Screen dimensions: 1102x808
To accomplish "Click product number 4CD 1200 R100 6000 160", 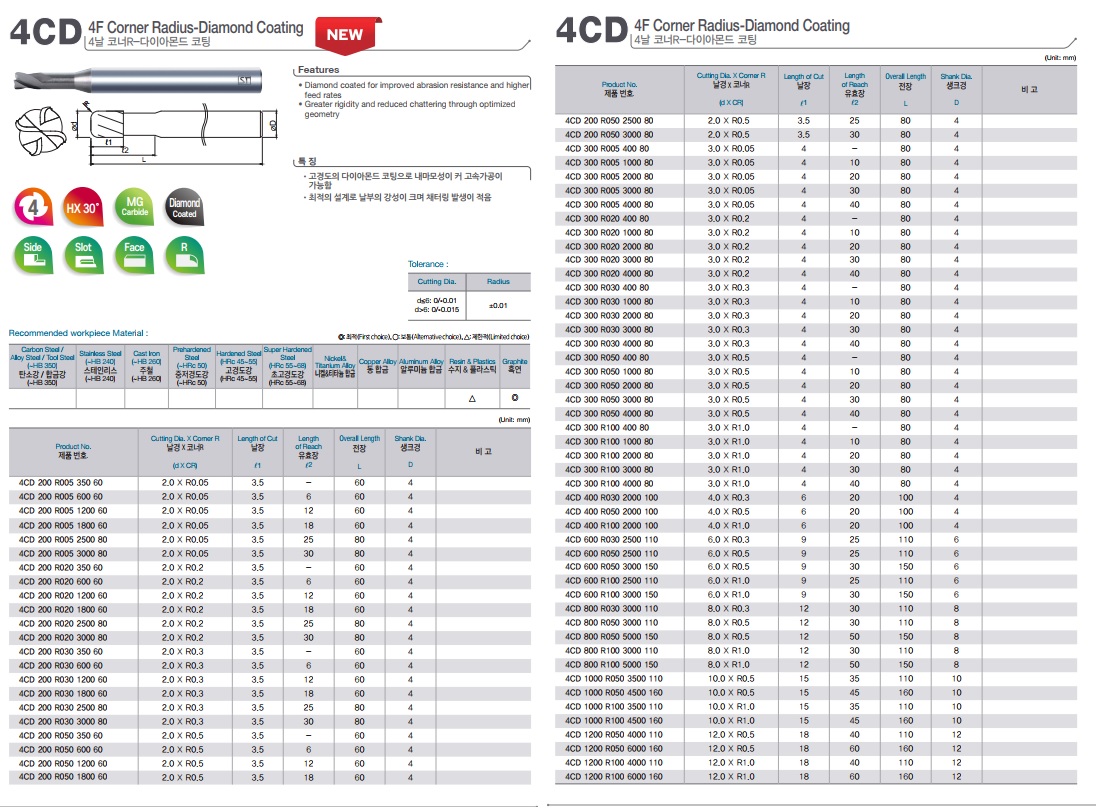I will click(x=614, y=777).
